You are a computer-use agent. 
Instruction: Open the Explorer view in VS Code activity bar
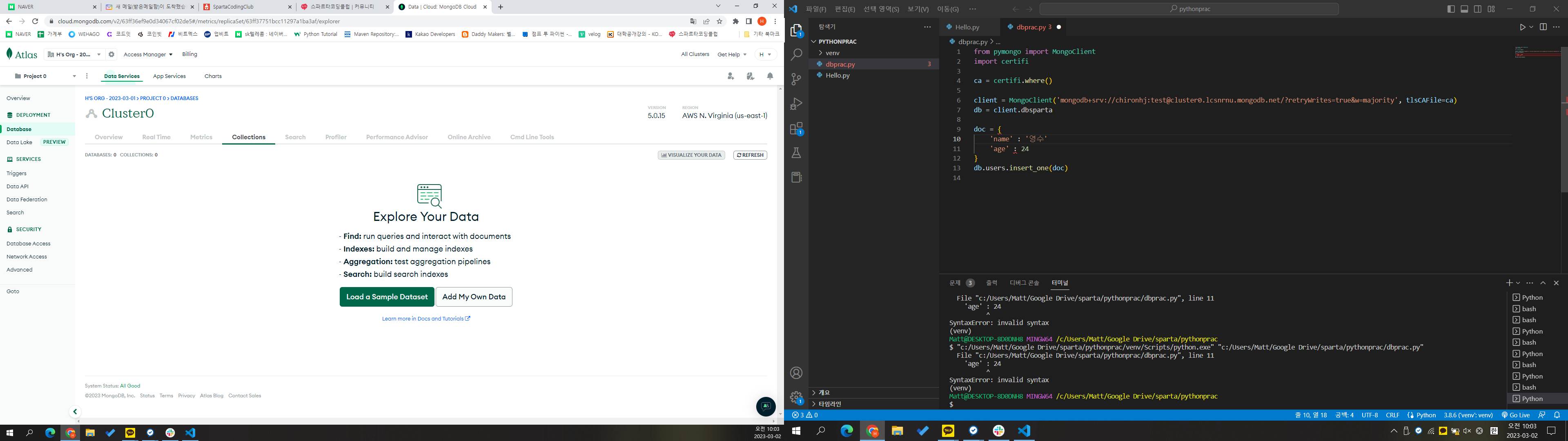pyautogui.click(x=796, y=31)
